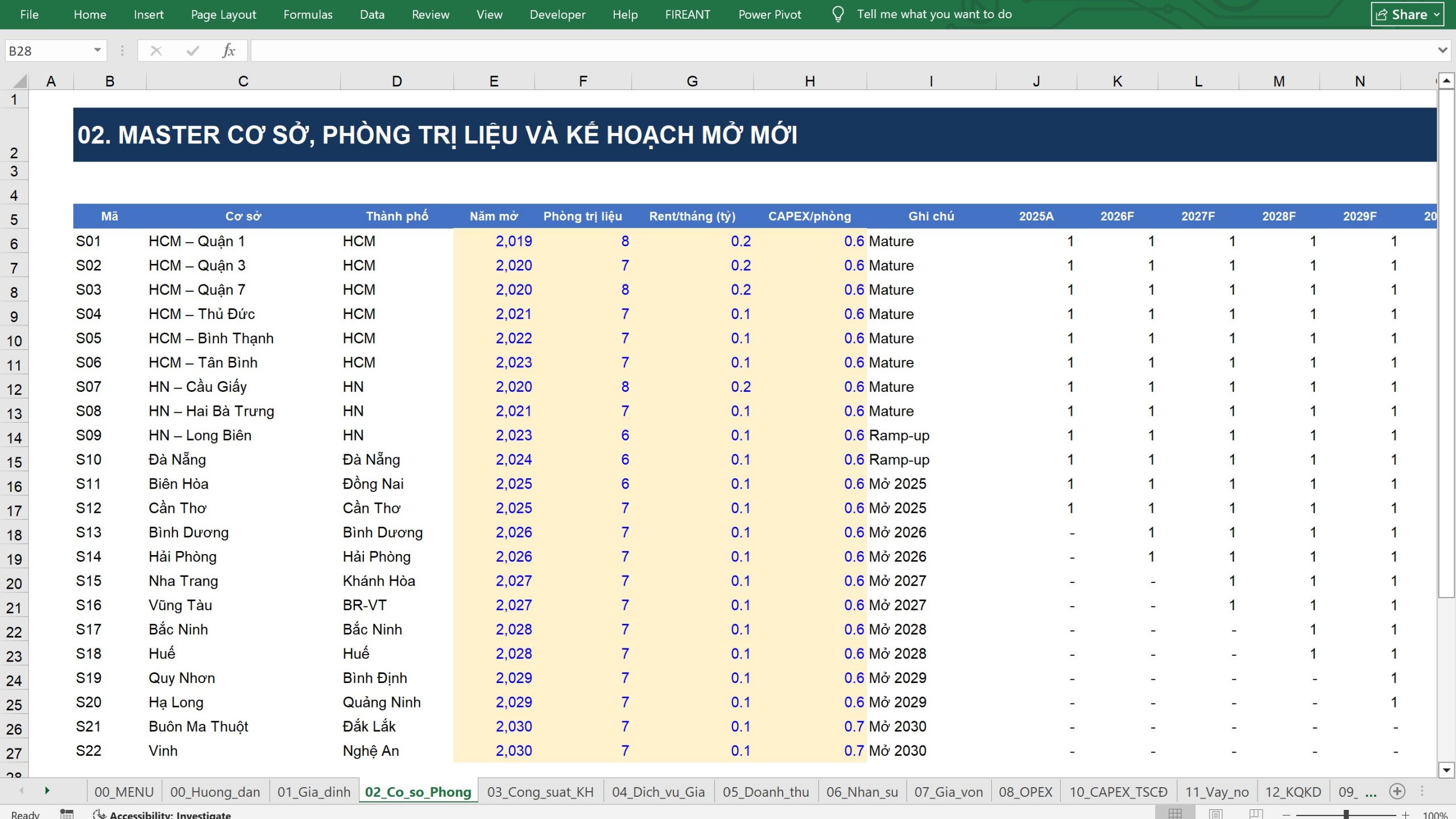Open the Power Pivot ribbon tab
The height and width of the screenshot is (819, 1456).
click(x=770, y=14)
